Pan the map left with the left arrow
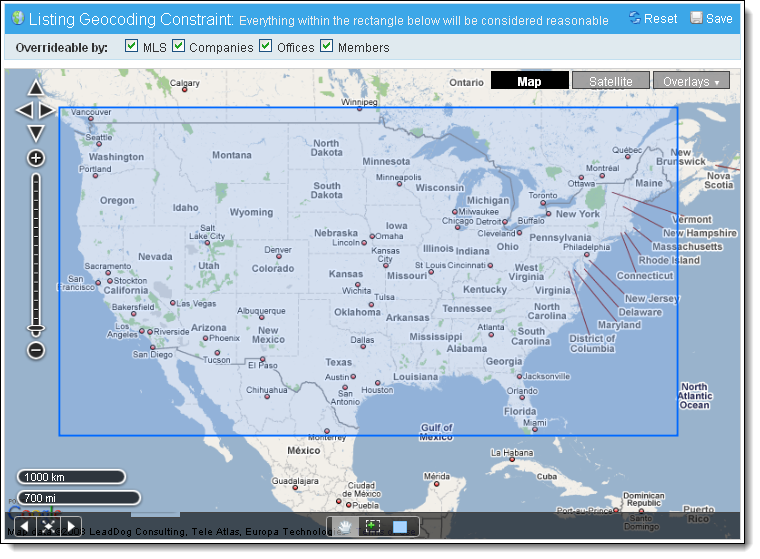 (25, 111)
